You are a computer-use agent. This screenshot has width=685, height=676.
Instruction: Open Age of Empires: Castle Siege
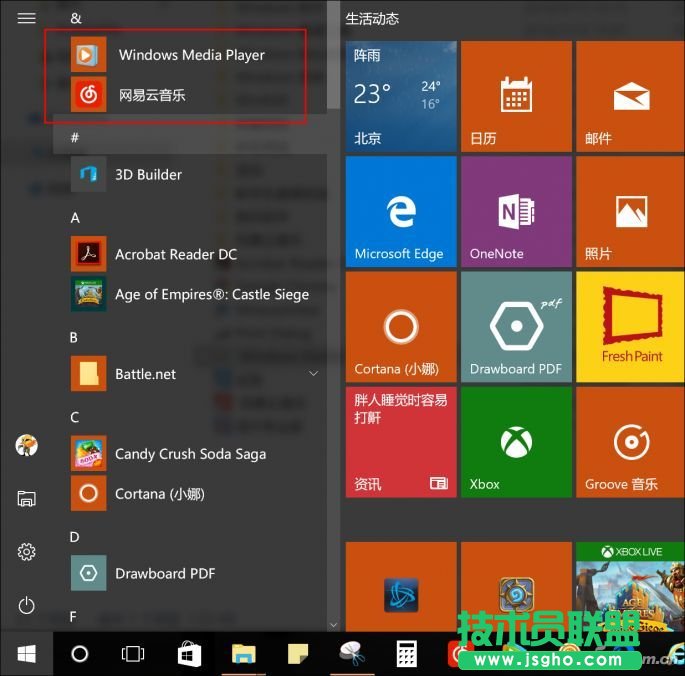(211, 294)
